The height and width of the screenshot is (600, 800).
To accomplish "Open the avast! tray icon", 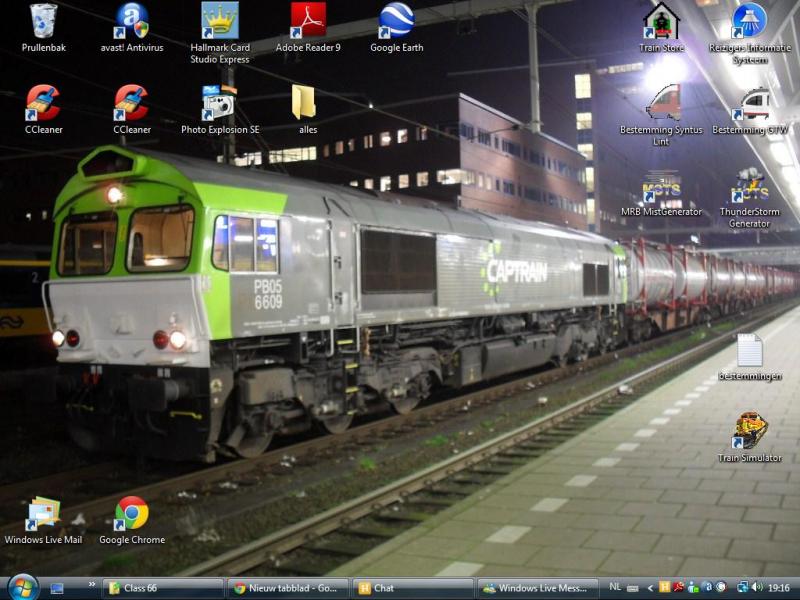I will pyautogui.click(x=707, y=587).
